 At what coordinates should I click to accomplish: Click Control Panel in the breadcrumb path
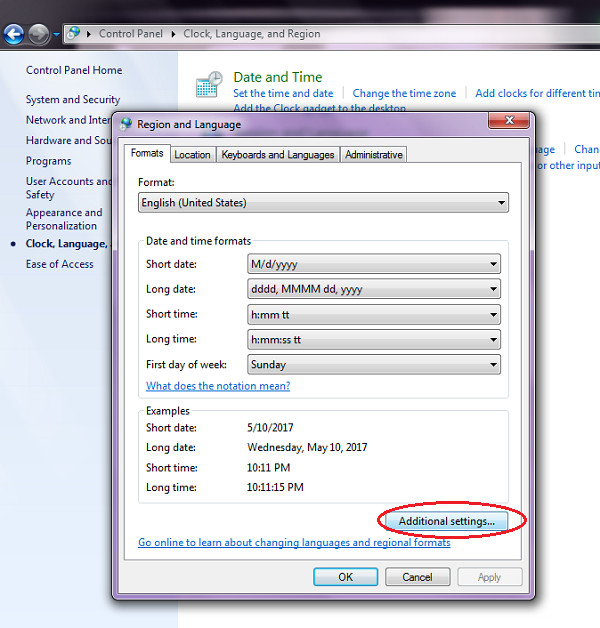pyautogui.click(x=130, y=34)
